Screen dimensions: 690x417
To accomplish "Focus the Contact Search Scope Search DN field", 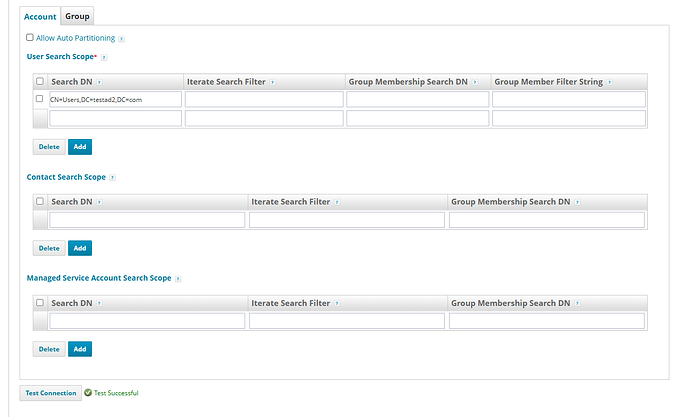I will point(147,220).
